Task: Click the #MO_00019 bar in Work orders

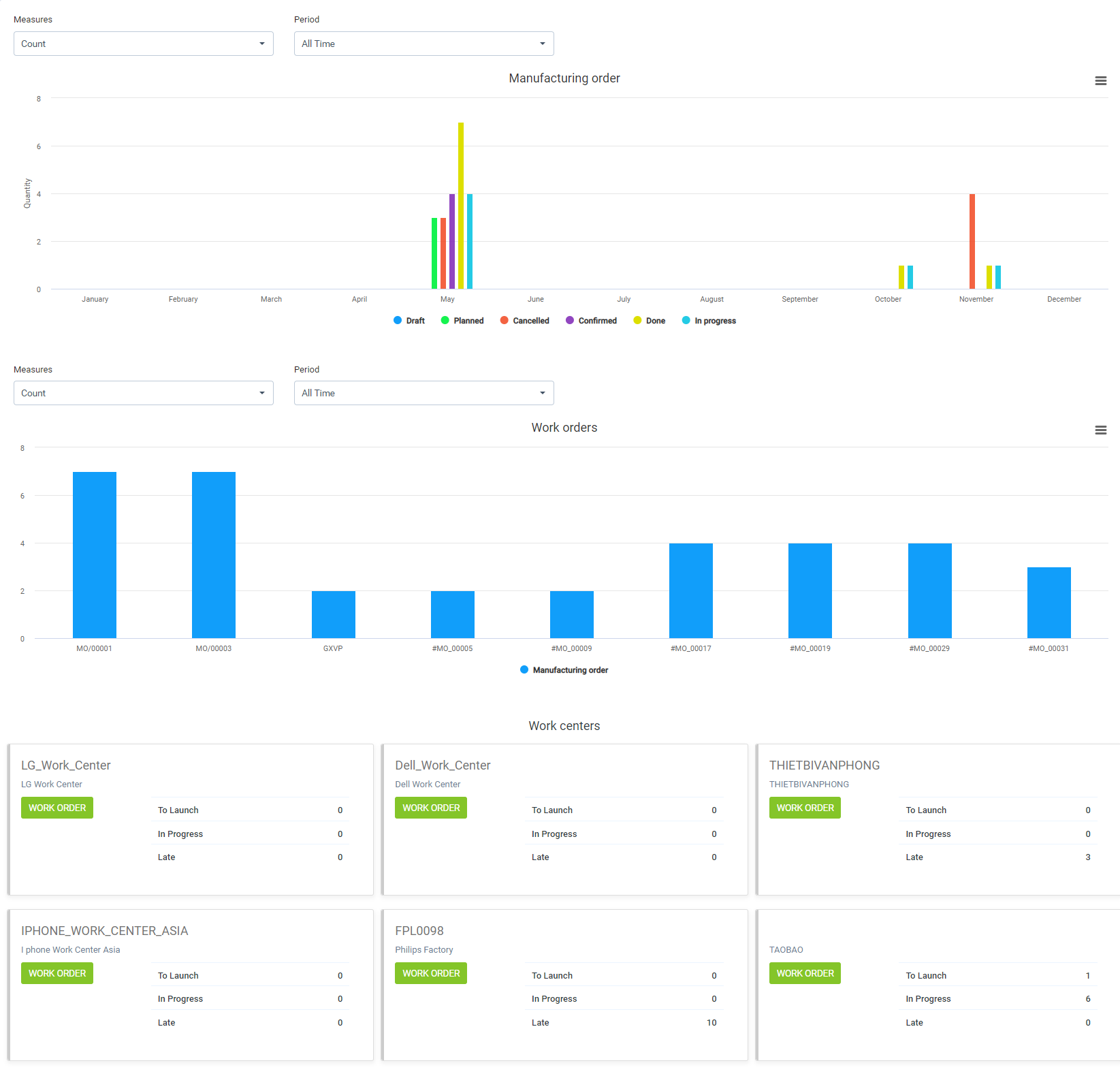Action: (x=810, y=590)
